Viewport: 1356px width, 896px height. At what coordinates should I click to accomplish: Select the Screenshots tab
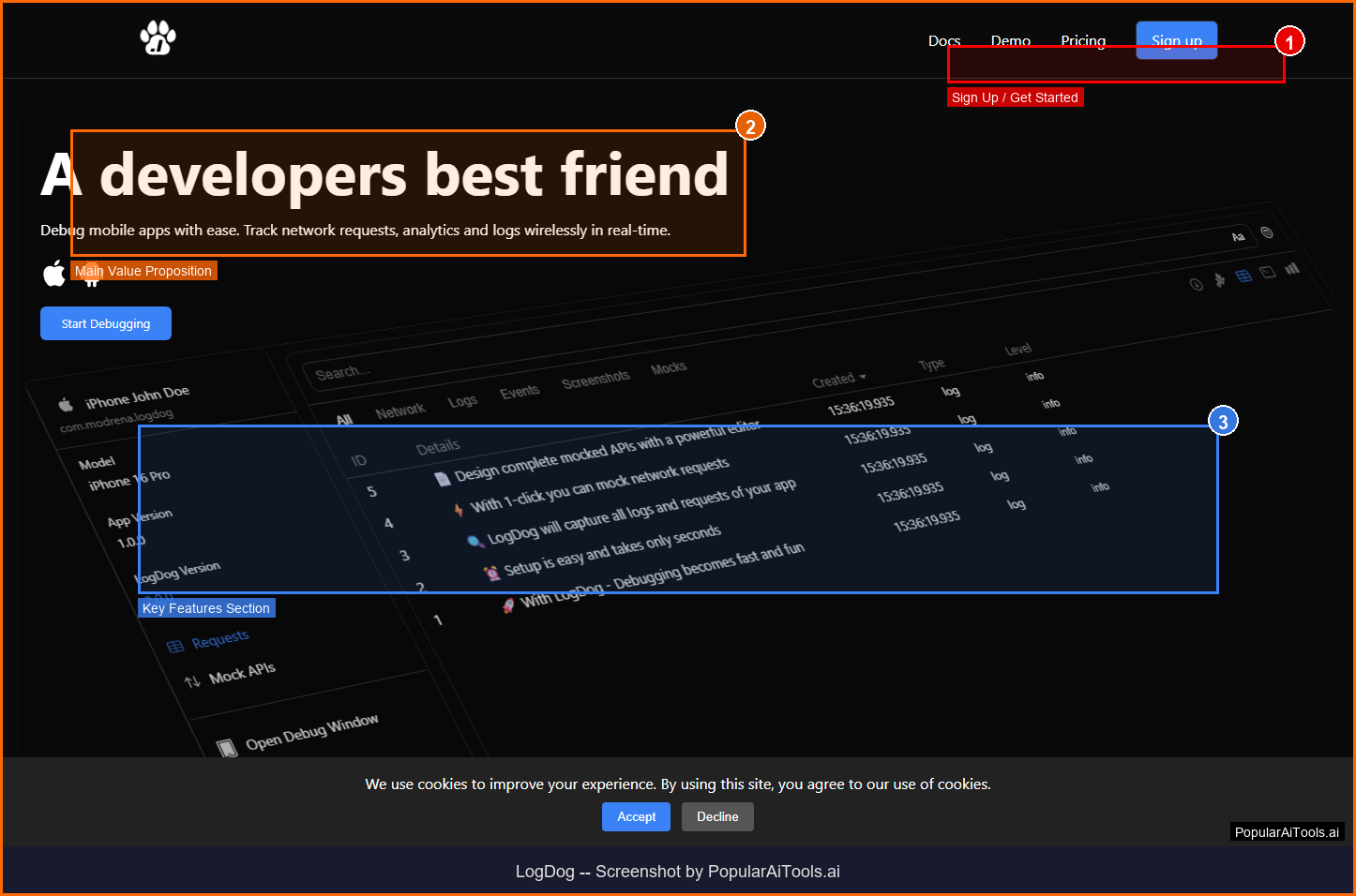pos(595,379)
